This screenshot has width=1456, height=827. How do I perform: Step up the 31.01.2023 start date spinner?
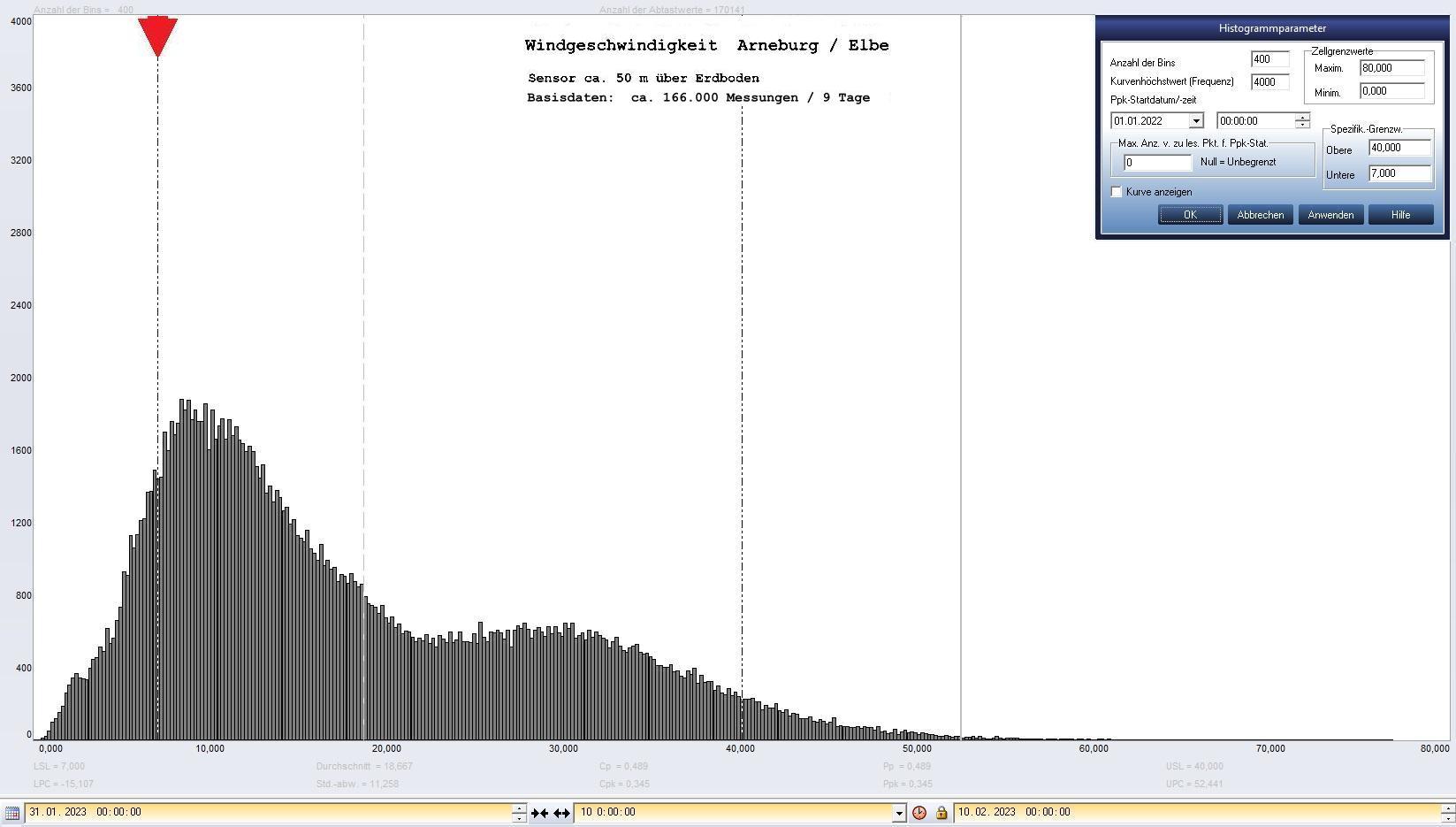[519, 808]
